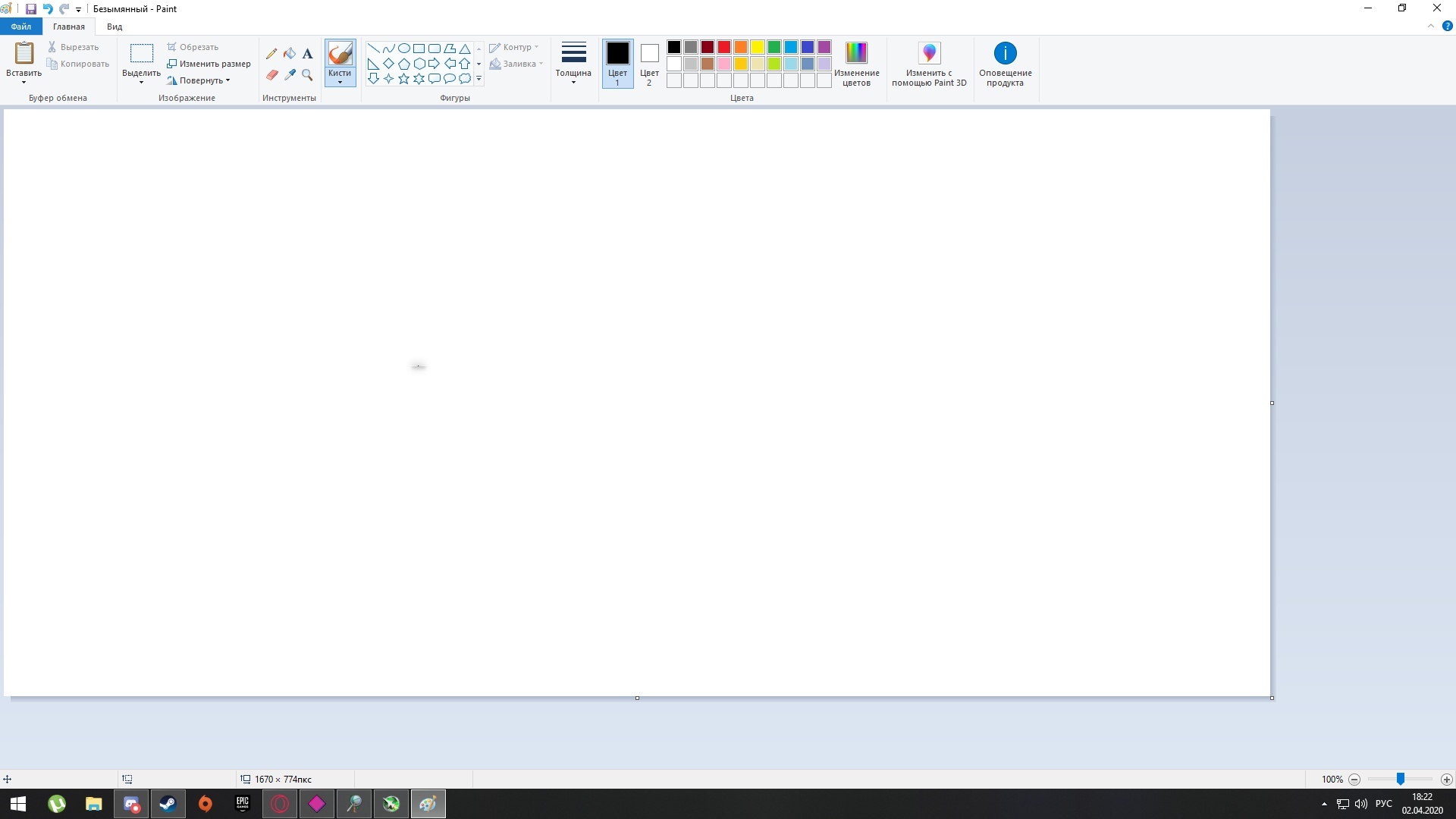Image resolution: width=1456 pixels, height=819 pixels.
Task: Click the Paste clipboard button
Action: click(24, 55)
